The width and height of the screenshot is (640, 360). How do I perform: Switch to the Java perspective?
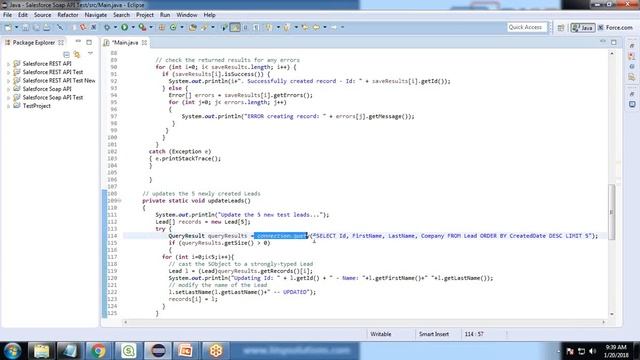[x=582, y=28]
